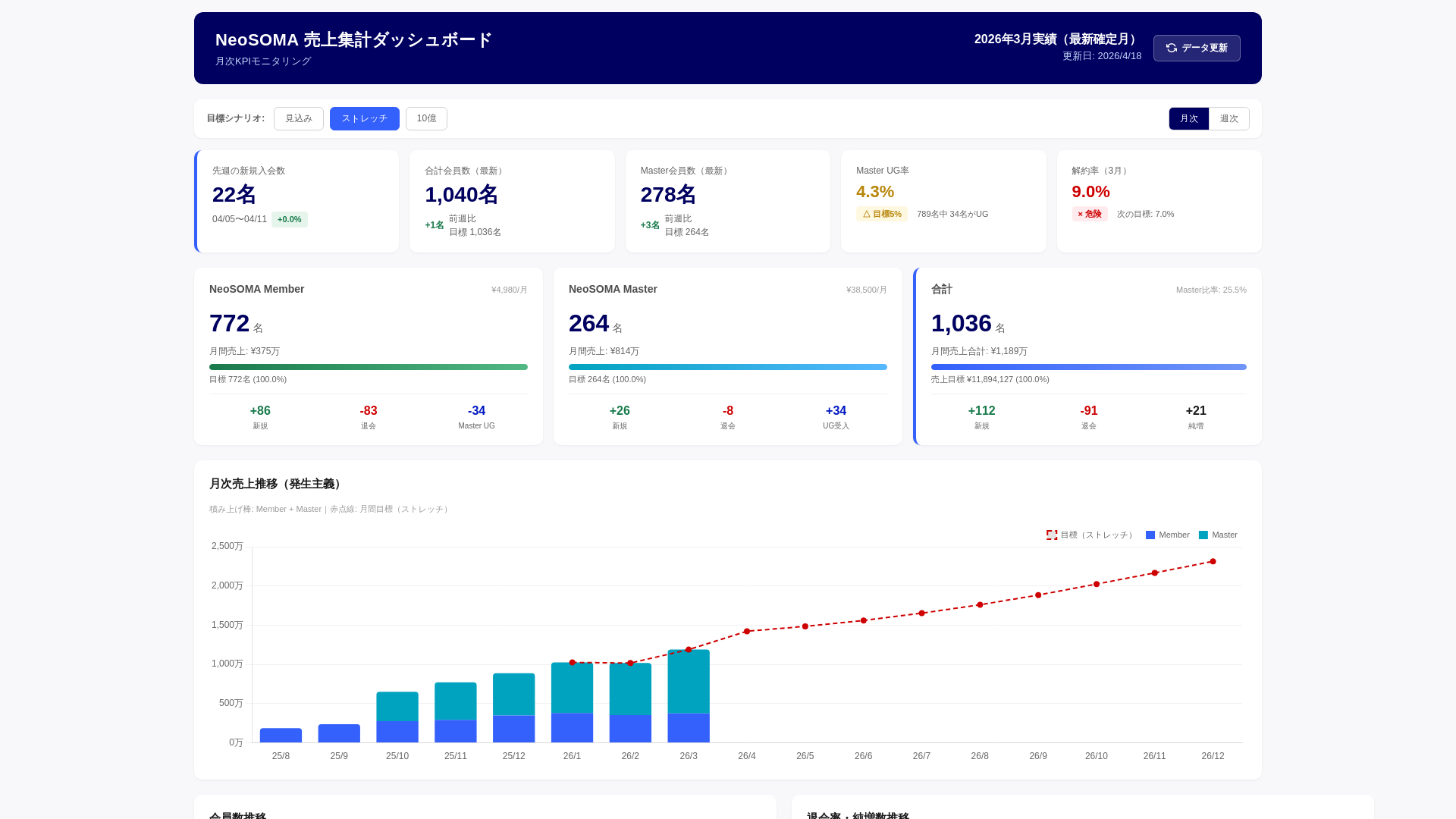Select the 10億 scenario
The image size is (1456, 819).
click(426, 118)
